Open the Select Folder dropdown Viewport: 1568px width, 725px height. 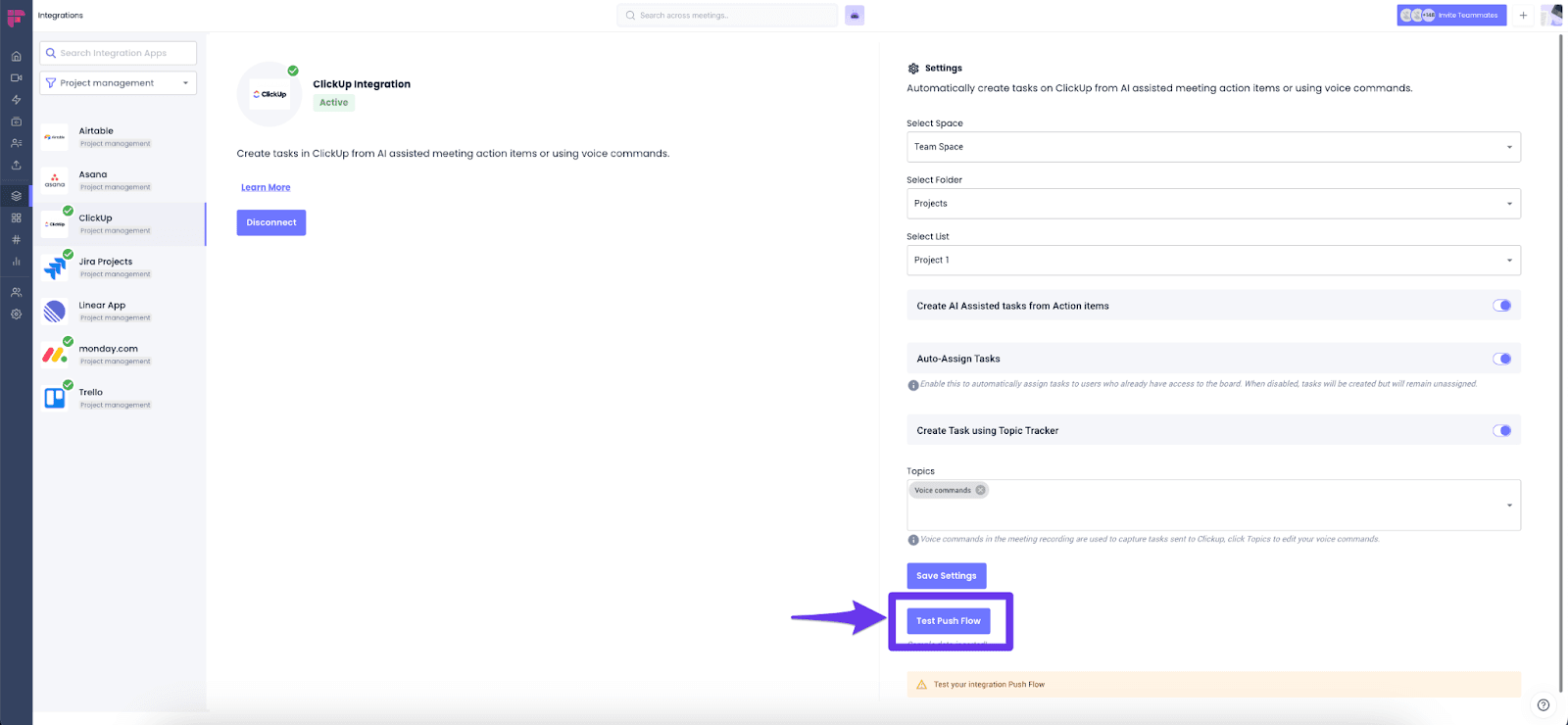(x=1213, y=204)
